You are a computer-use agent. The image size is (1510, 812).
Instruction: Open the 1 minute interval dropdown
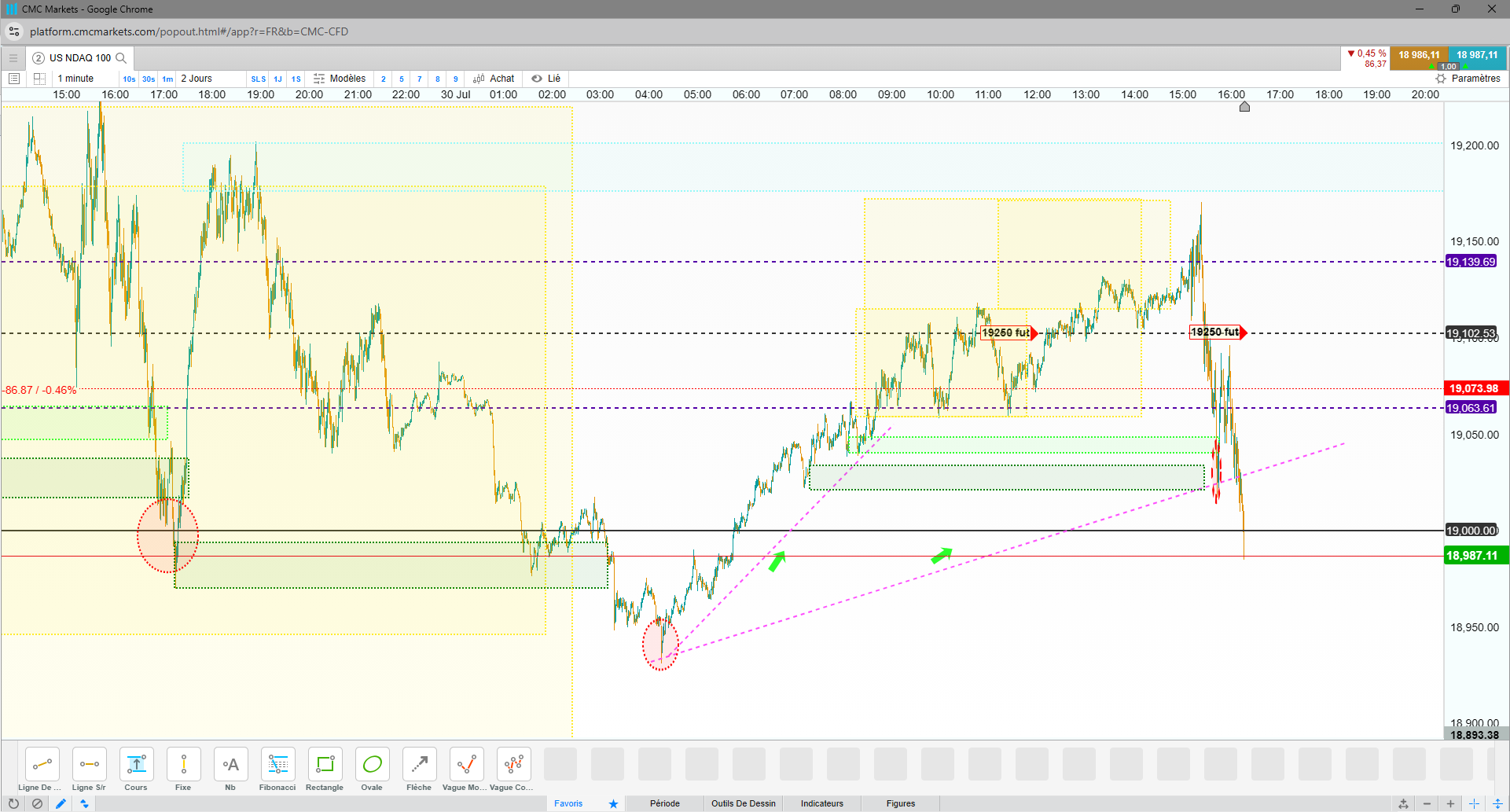coord(75,79)
